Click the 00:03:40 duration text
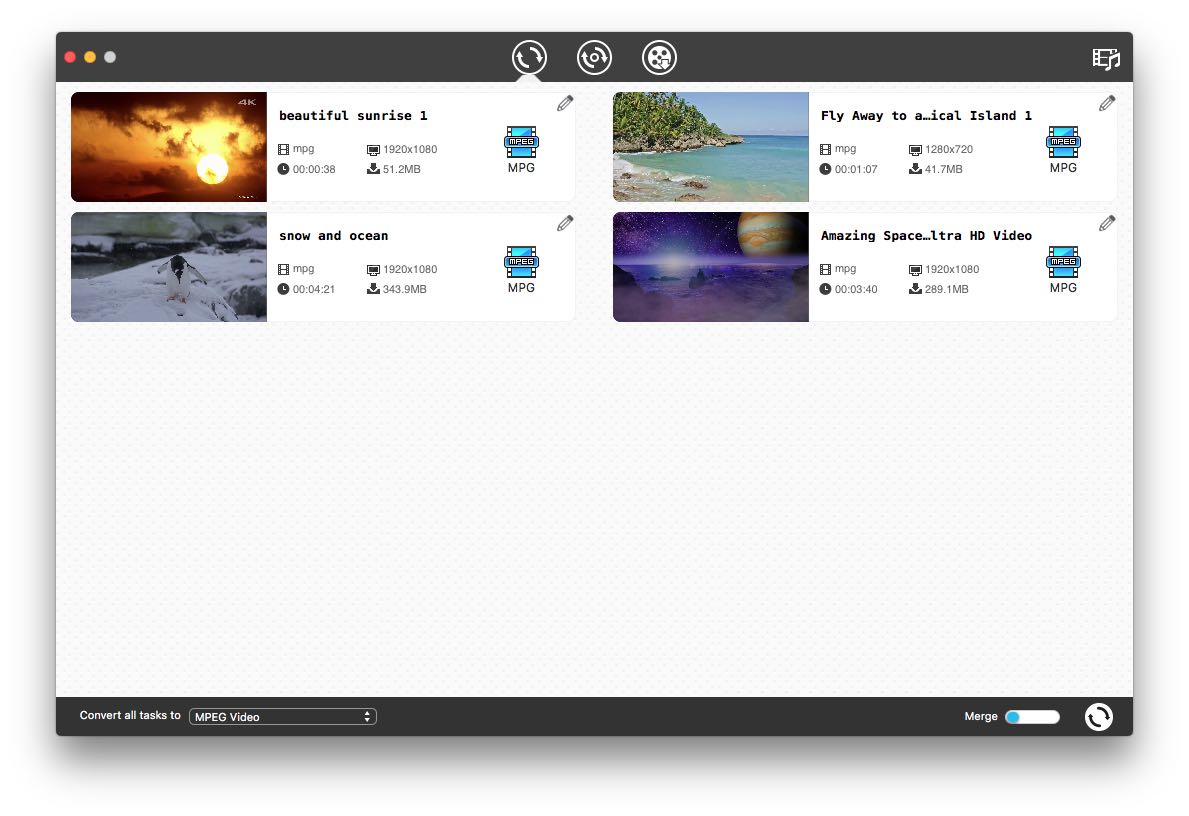Screen dimensions: 1189x816 (x=856, y=289)
